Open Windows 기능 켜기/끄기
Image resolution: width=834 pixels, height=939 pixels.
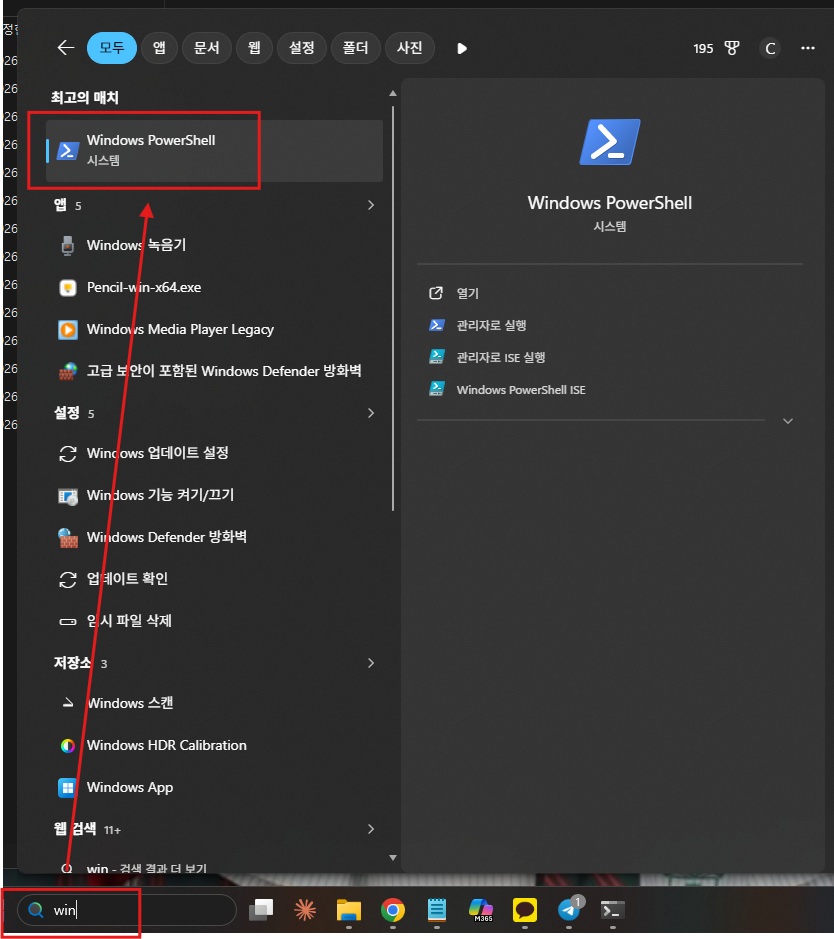[x=214, y=495]
